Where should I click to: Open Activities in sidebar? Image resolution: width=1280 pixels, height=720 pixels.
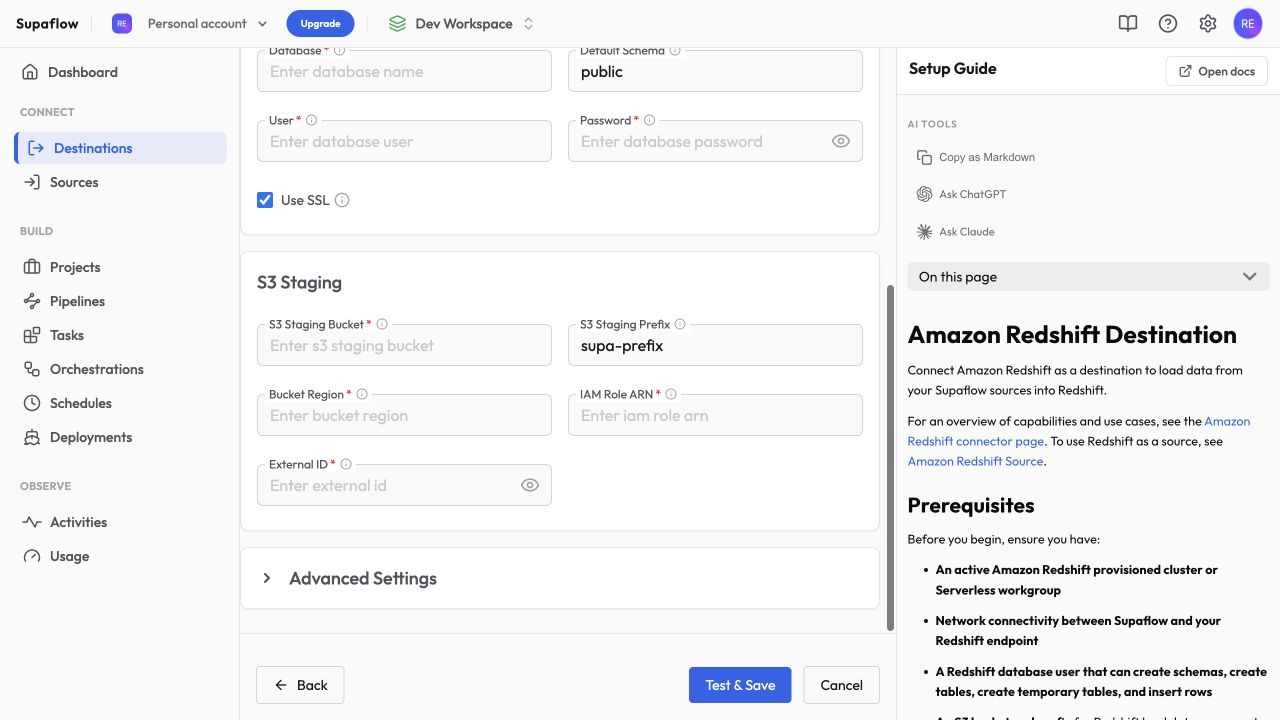pos(120,522)
